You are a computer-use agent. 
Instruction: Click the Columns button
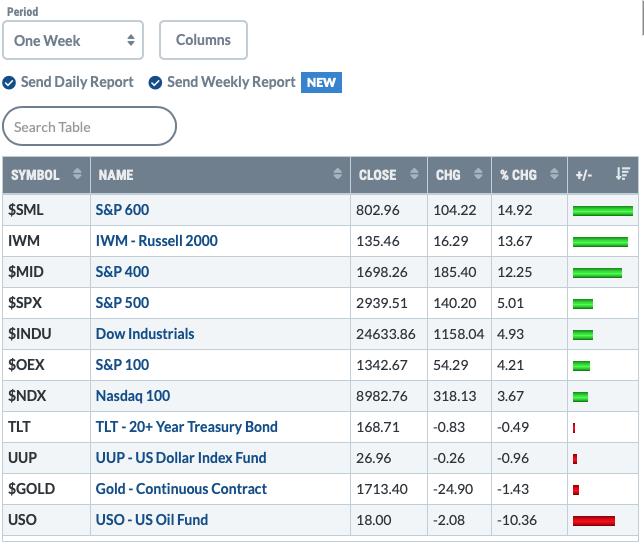203,40
